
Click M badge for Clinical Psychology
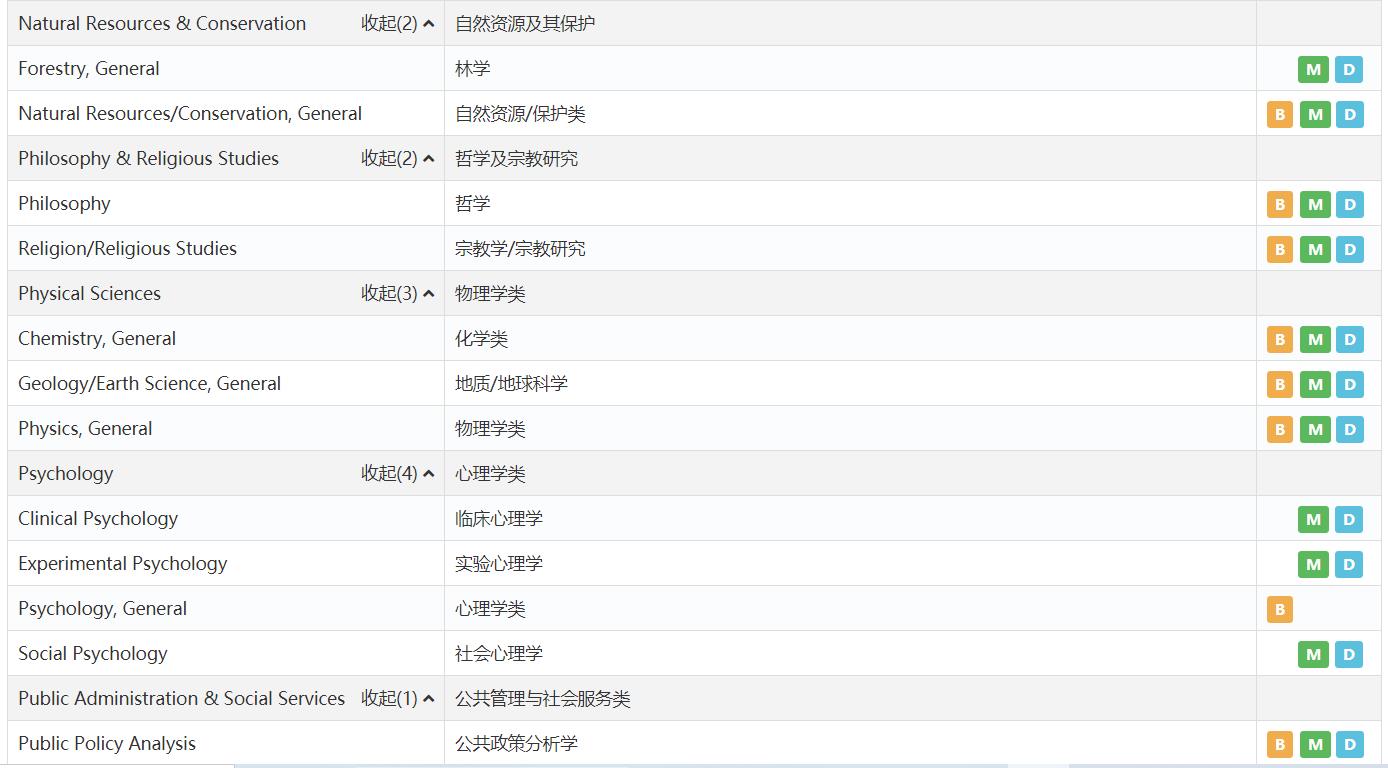1314,519
